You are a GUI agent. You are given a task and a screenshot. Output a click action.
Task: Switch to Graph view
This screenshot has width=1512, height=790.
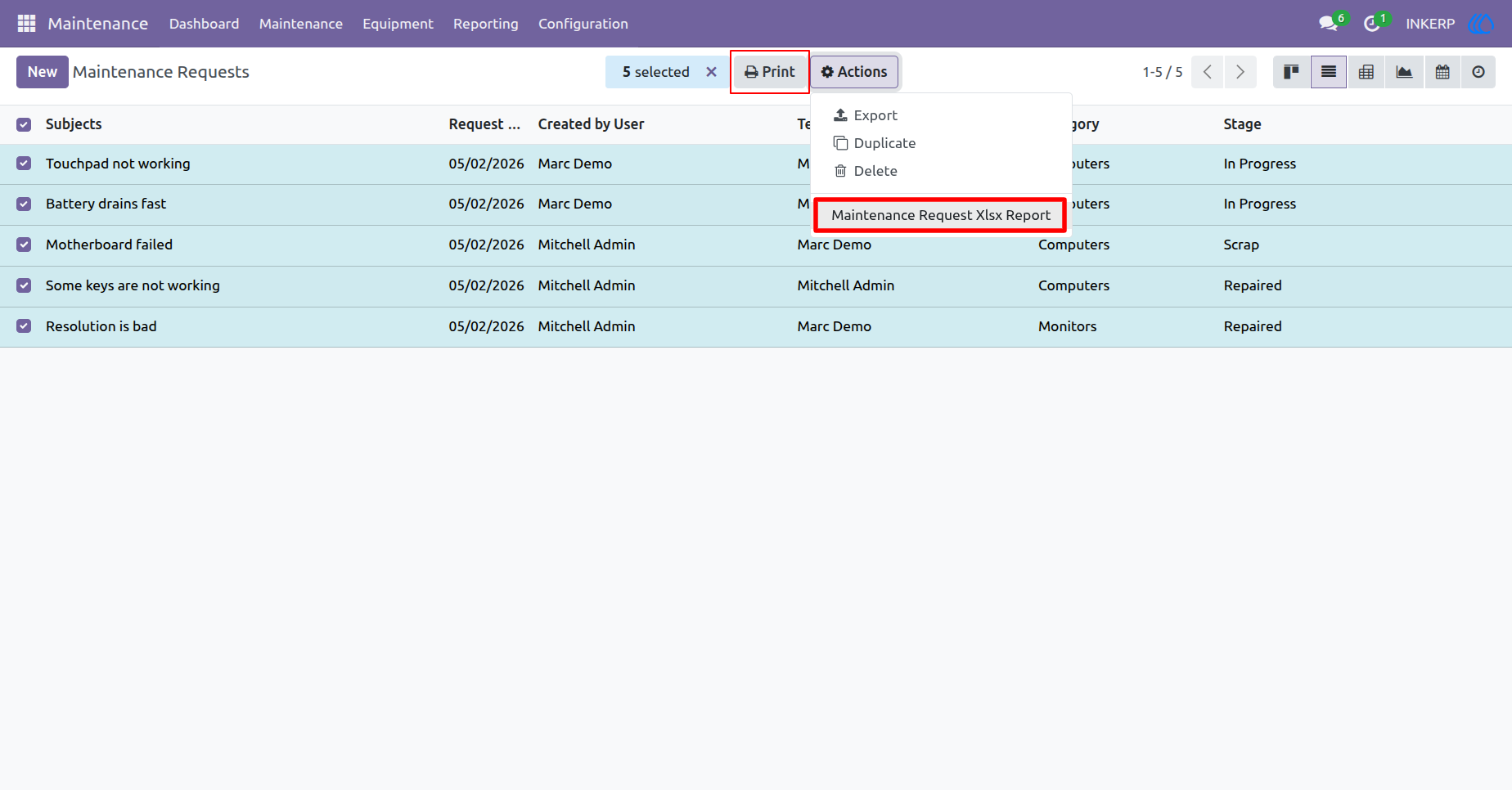(1404, 72)
